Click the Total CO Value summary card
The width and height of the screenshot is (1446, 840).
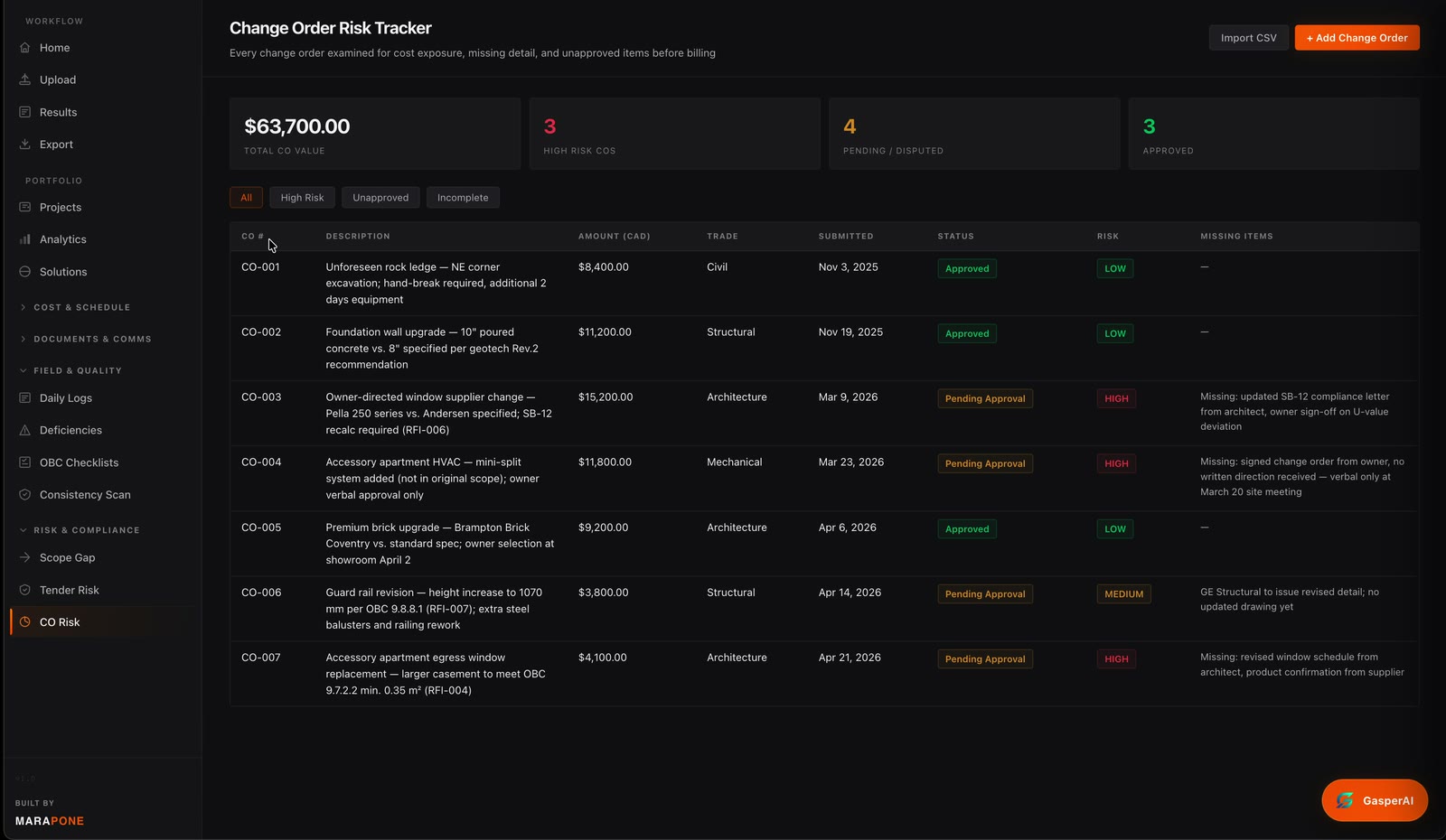click(375, 134)
